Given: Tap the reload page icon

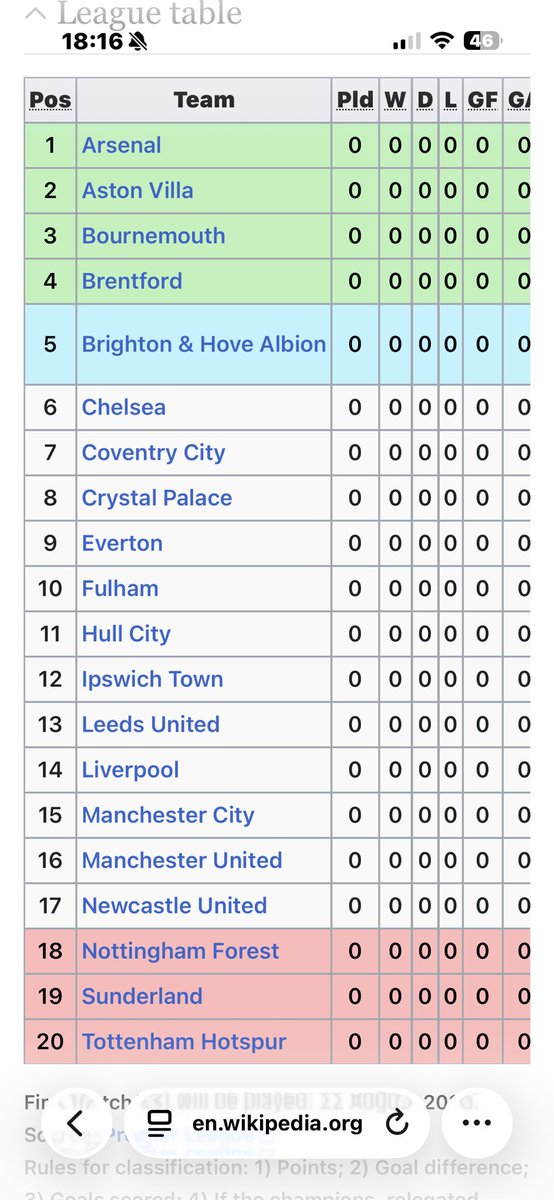Looking at the screenshot, I should click(x=397, y=1123).
